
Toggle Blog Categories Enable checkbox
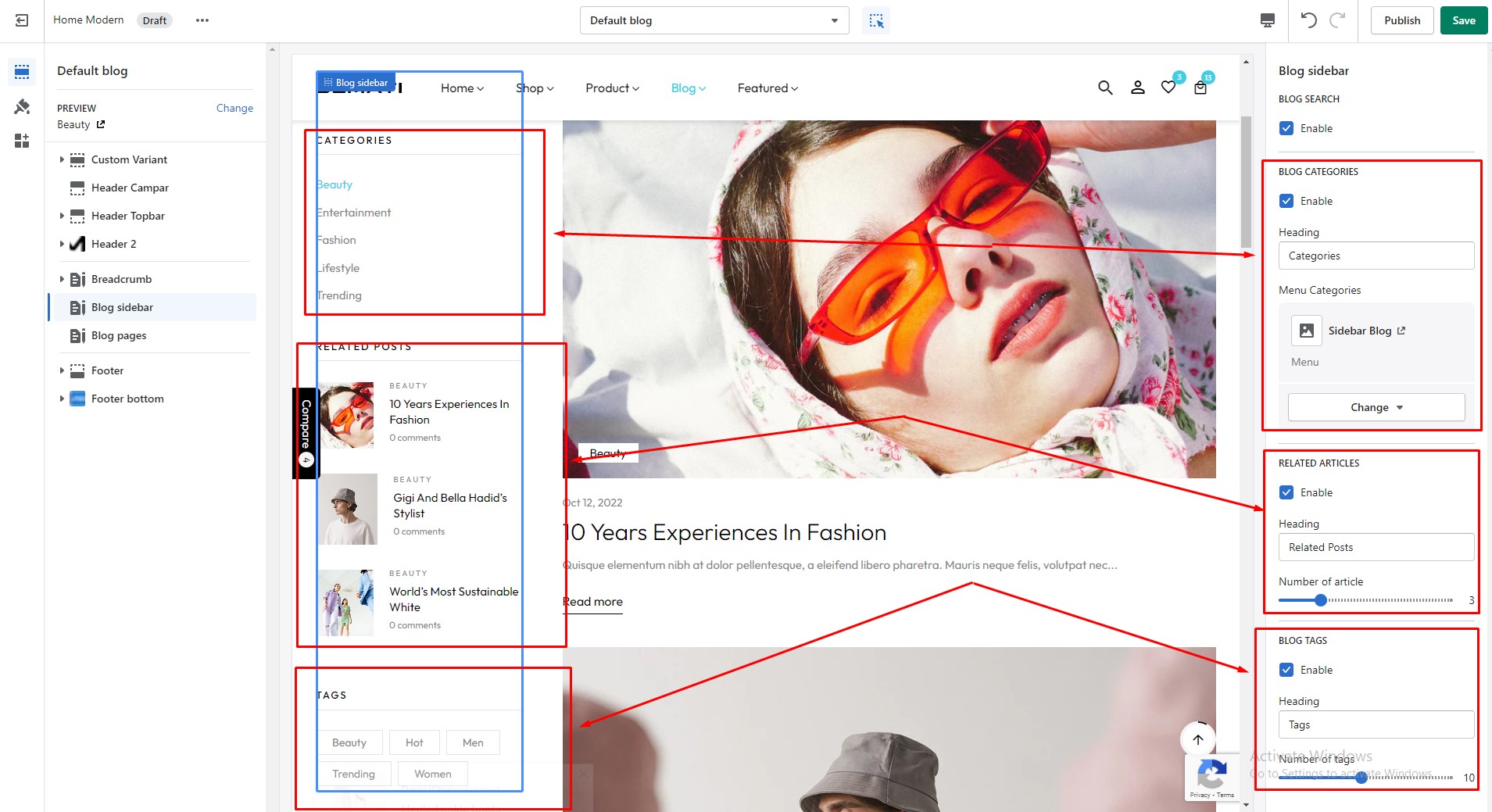point(1286,201)
